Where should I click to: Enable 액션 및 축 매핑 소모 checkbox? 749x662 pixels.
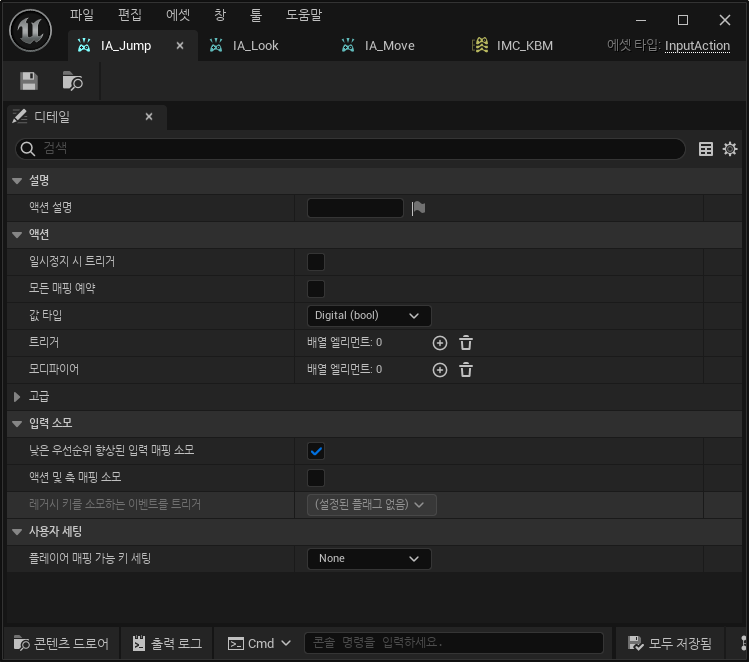tap(316, 478)
